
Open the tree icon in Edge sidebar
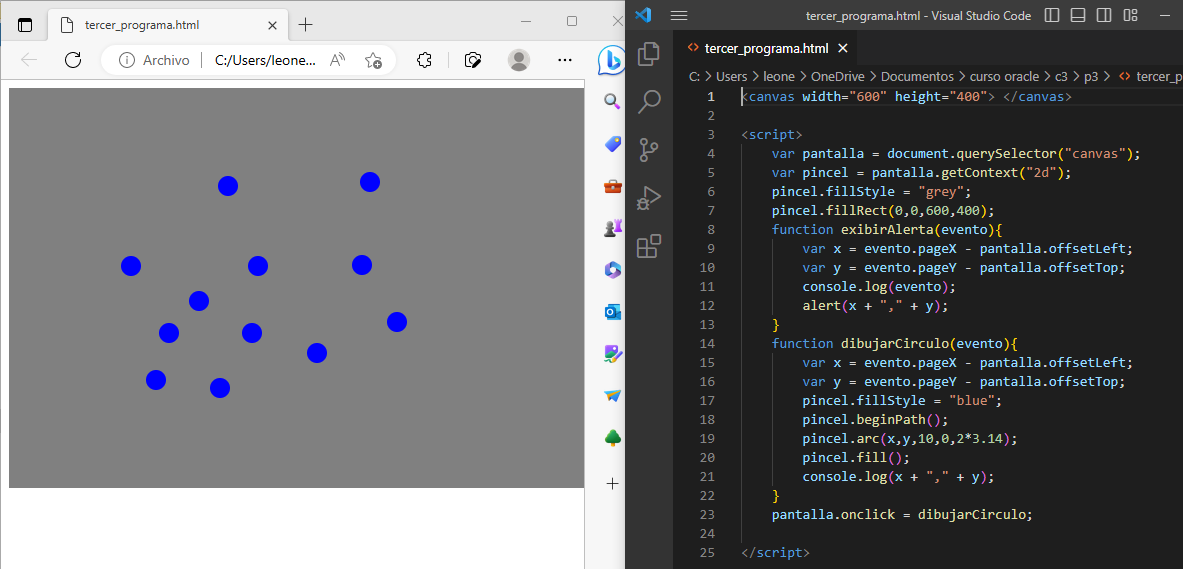613,438
